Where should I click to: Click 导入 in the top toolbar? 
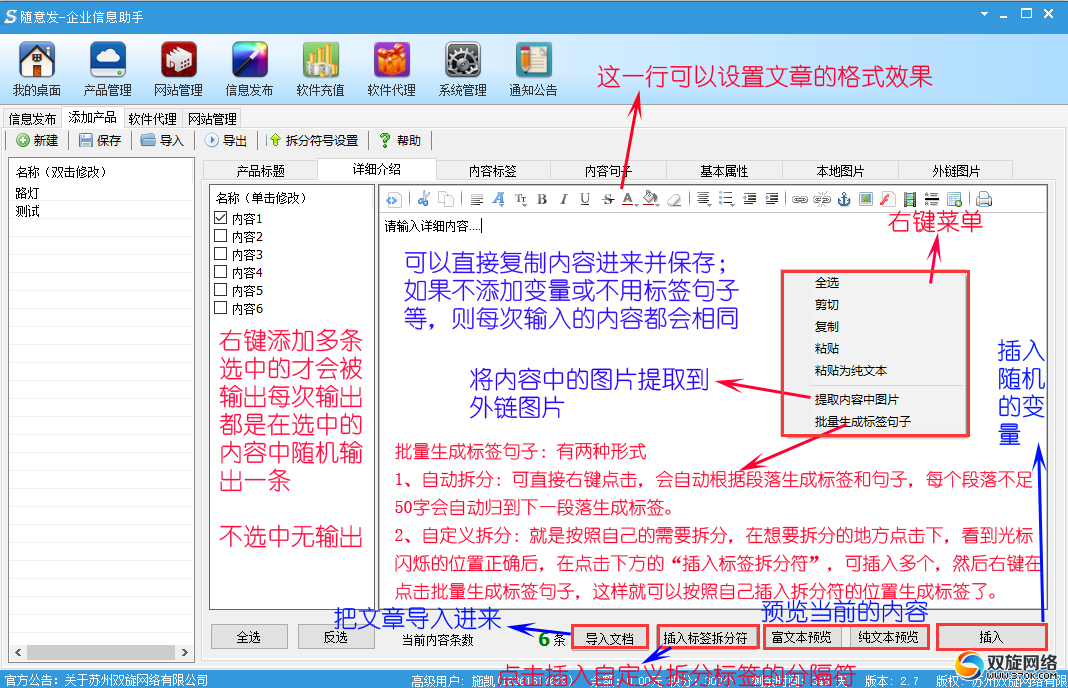(x=162, y=140)
